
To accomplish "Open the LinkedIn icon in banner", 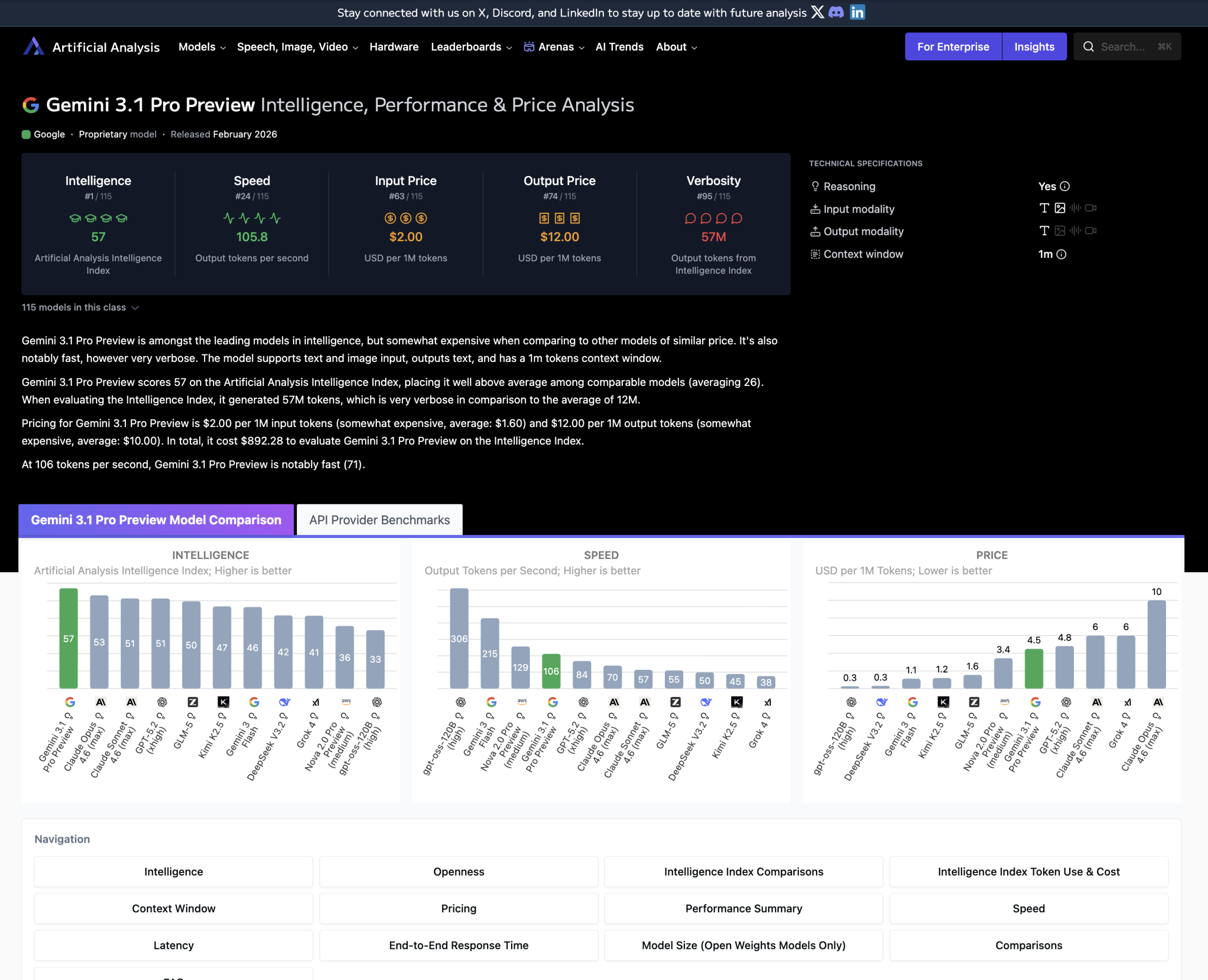I will [857, 12].
